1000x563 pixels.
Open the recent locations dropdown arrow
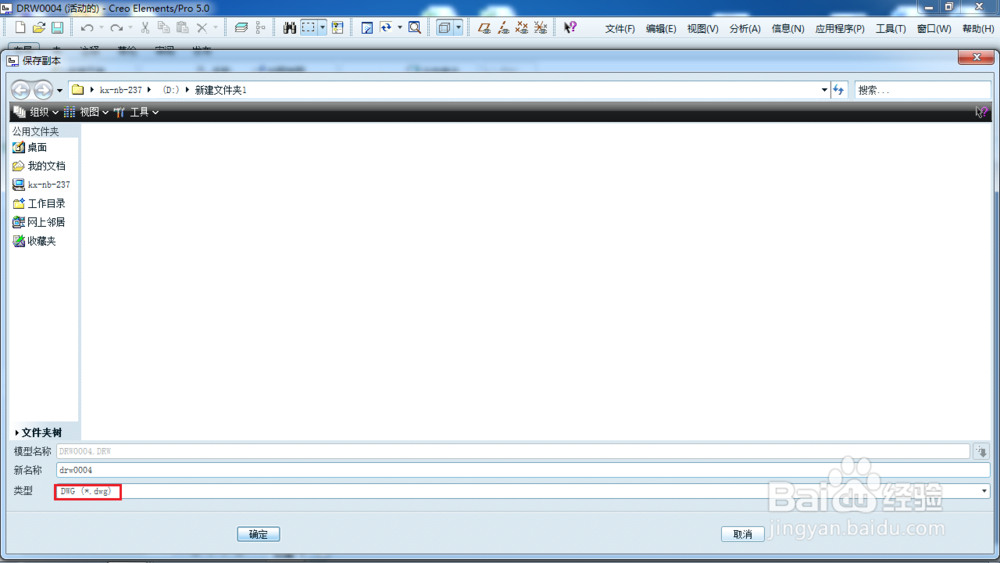pyautogui.click(x=60, y=90)
